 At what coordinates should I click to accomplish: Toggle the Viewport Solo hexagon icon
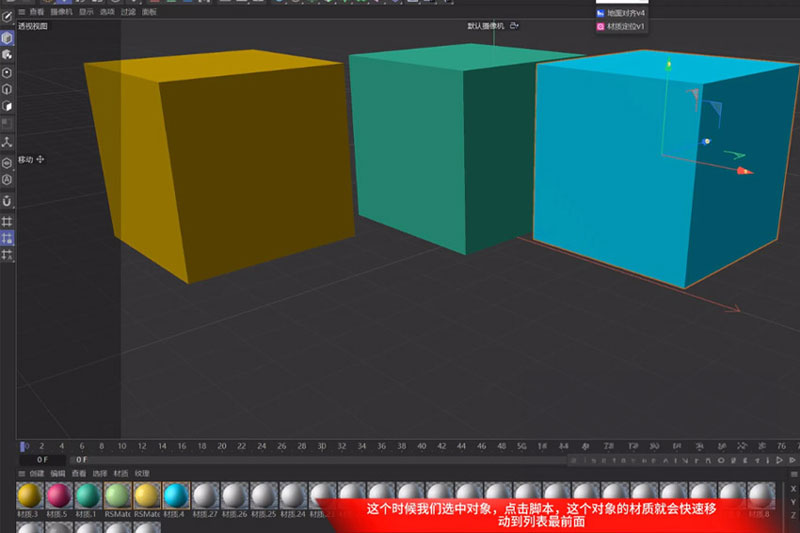pyautogui.click(x=7, y=163)
